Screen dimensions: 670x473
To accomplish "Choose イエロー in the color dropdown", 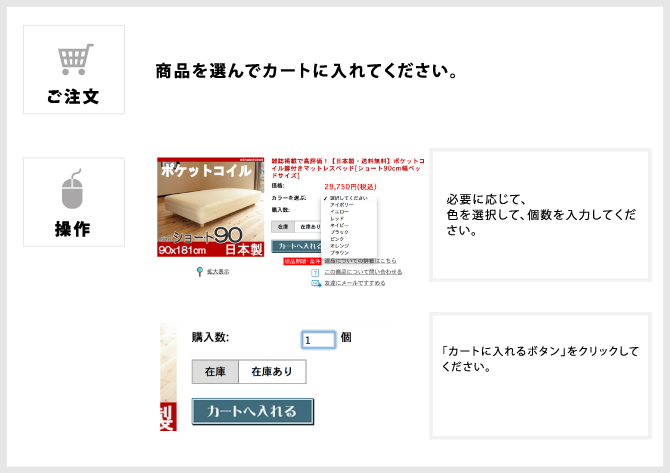I will (x=339, y=212).
